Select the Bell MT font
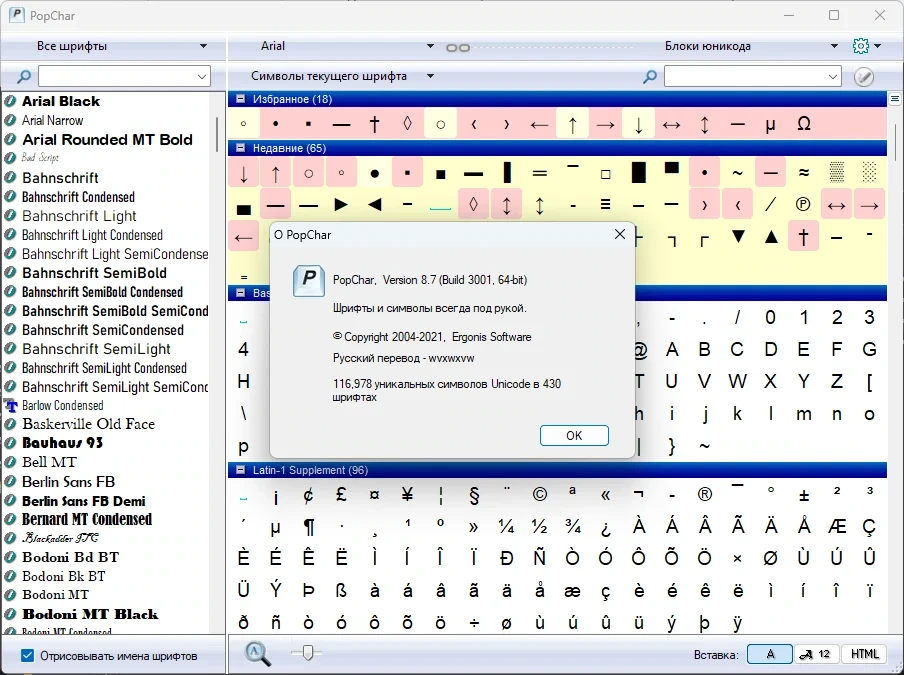The width and height of the screenshot is (904, 675). tap(49, 462)
